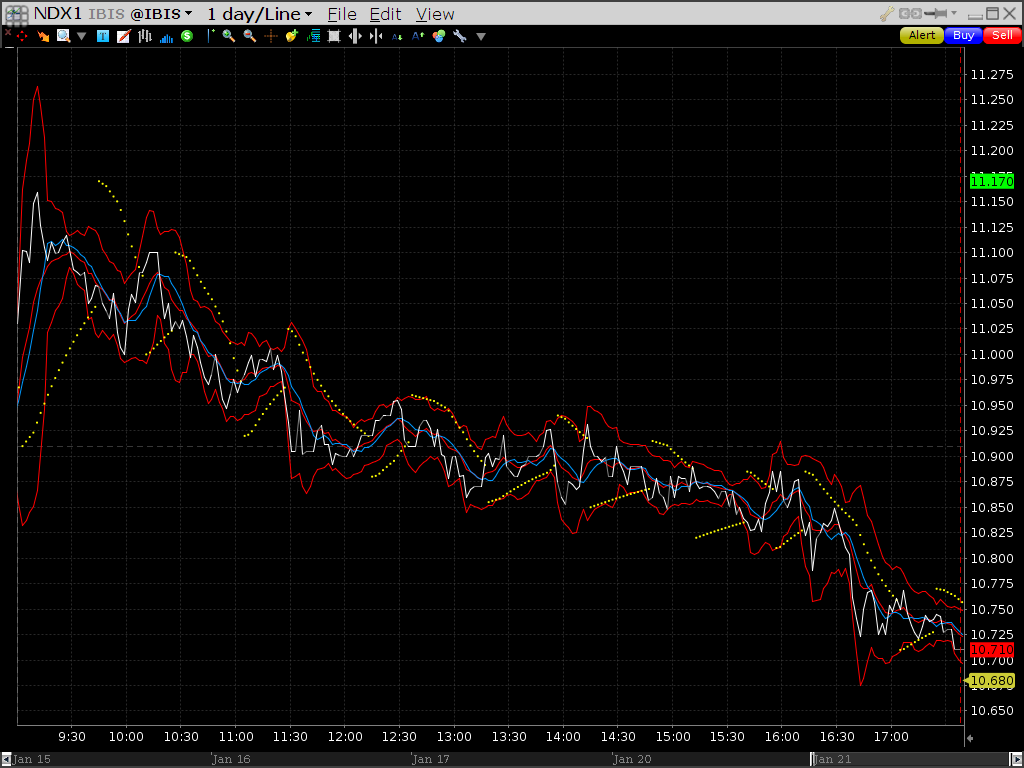Click the Alert button
This screenshot has width=1024, height=768.
[x=921, y=35]
